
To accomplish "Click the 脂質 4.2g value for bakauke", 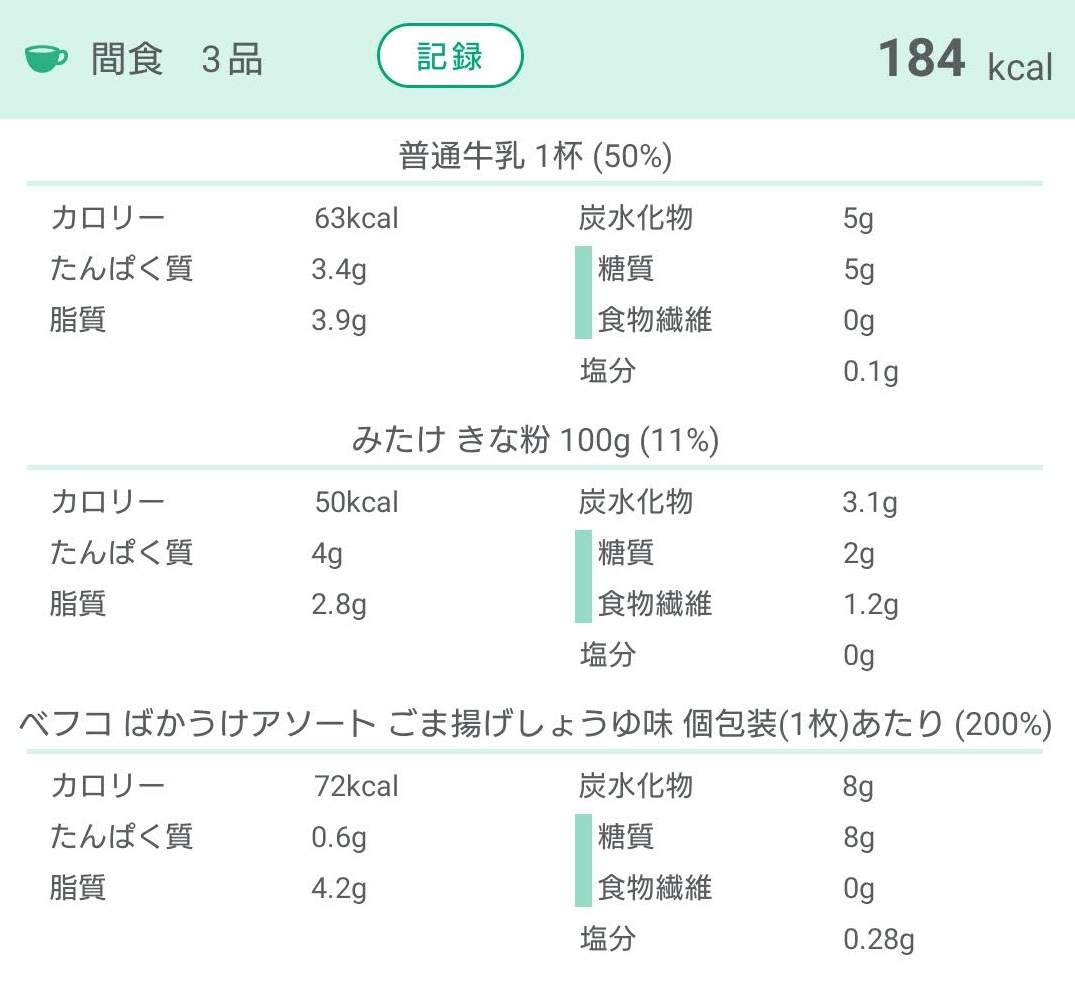I will coord(339,889).
